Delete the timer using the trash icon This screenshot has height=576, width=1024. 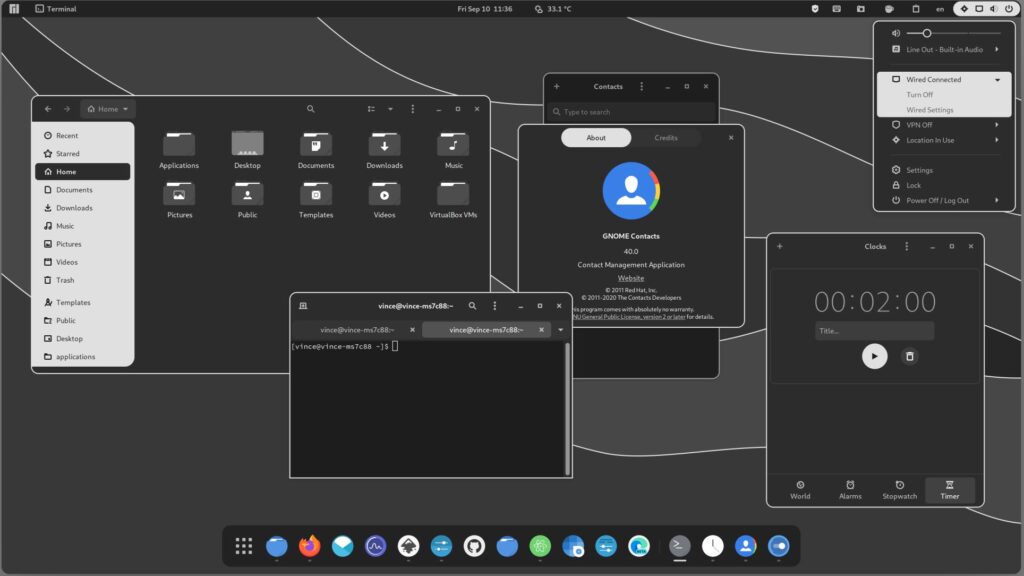point(909,356)
